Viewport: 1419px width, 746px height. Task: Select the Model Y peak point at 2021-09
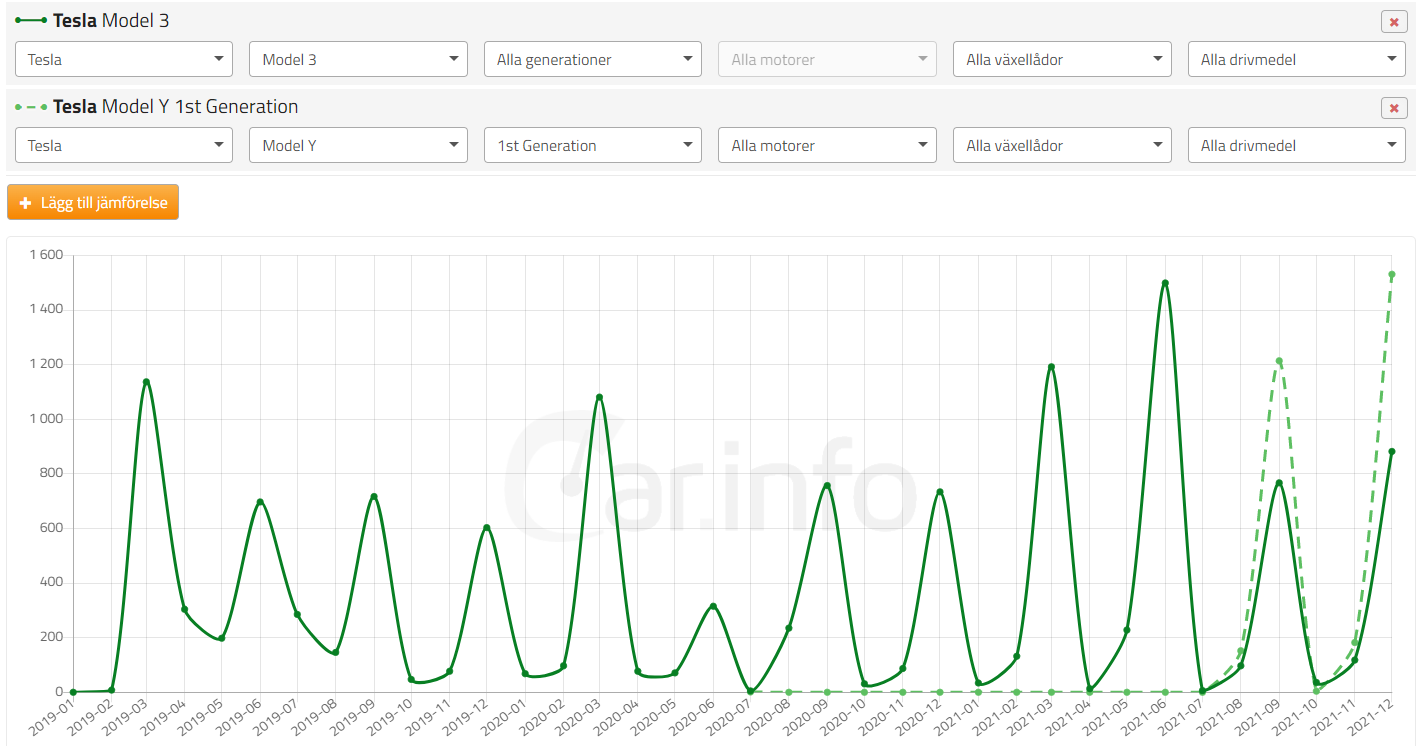1279,361
